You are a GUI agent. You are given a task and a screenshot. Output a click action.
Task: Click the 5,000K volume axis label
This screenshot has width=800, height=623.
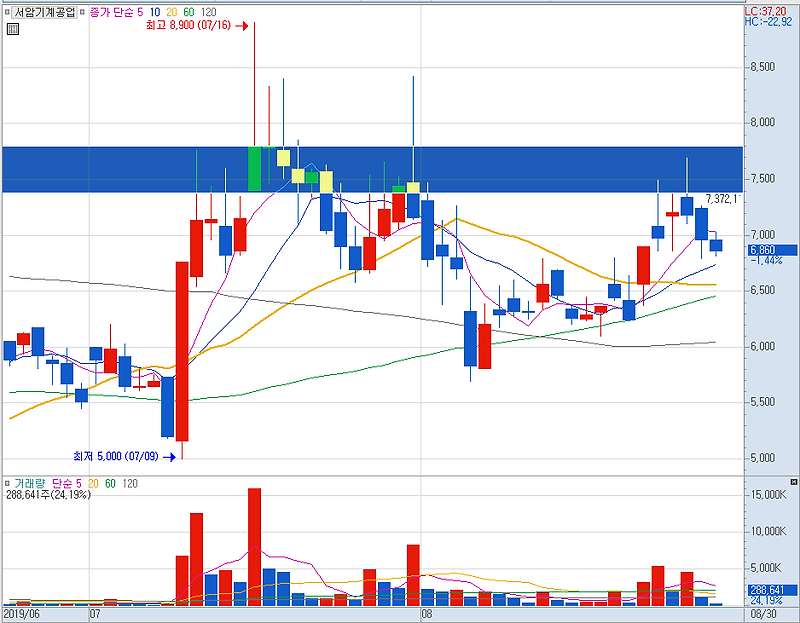pos(766,568)
